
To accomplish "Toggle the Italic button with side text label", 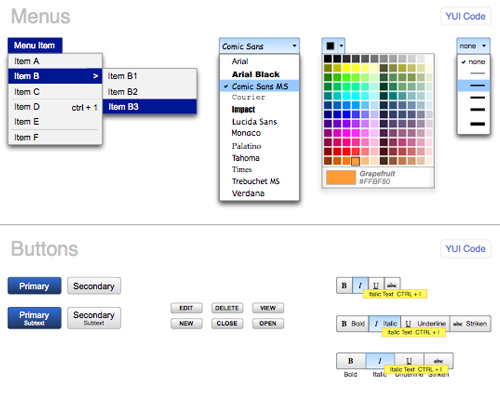I will click(x=385, y=324).
